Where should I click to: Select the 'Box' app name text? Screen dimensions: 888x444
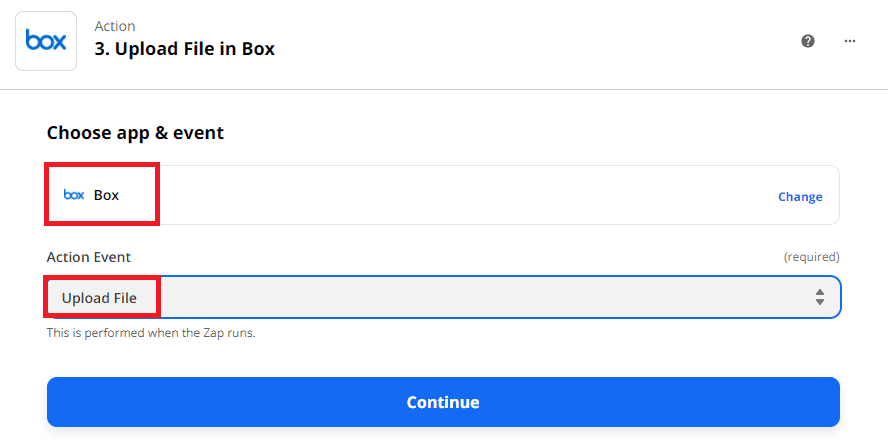click(106, 195)
